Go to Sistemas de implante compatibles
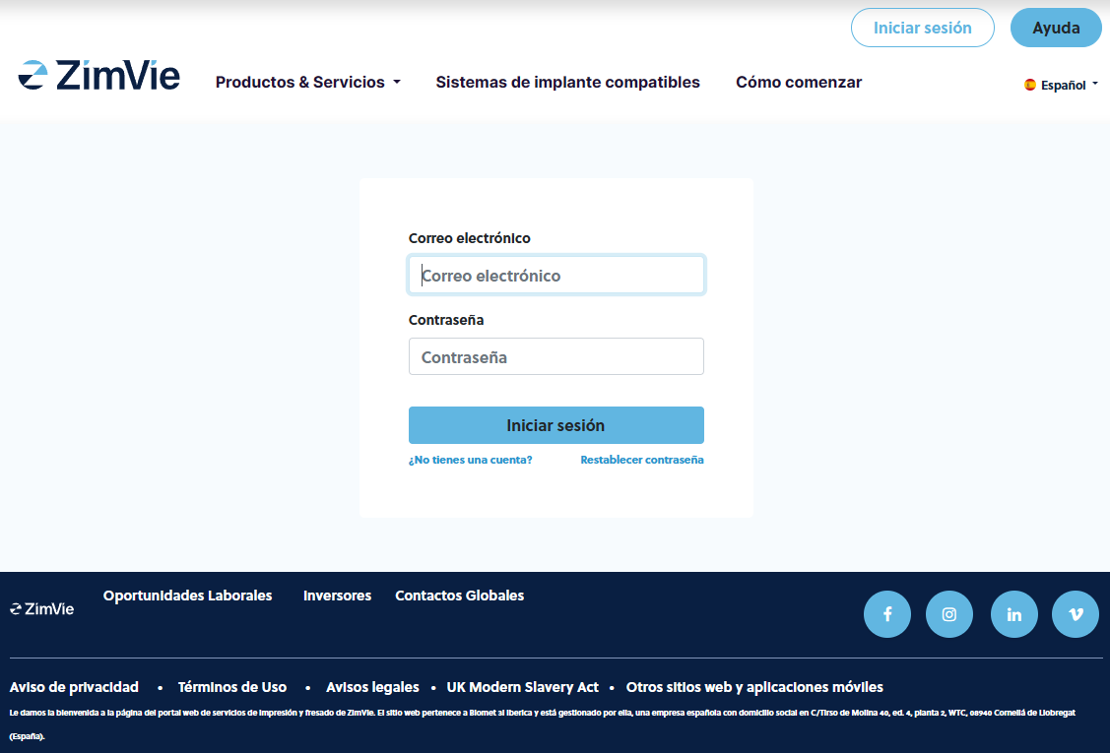The height and width of the screenshot is (753, 1110). click(x=567, y=82)
